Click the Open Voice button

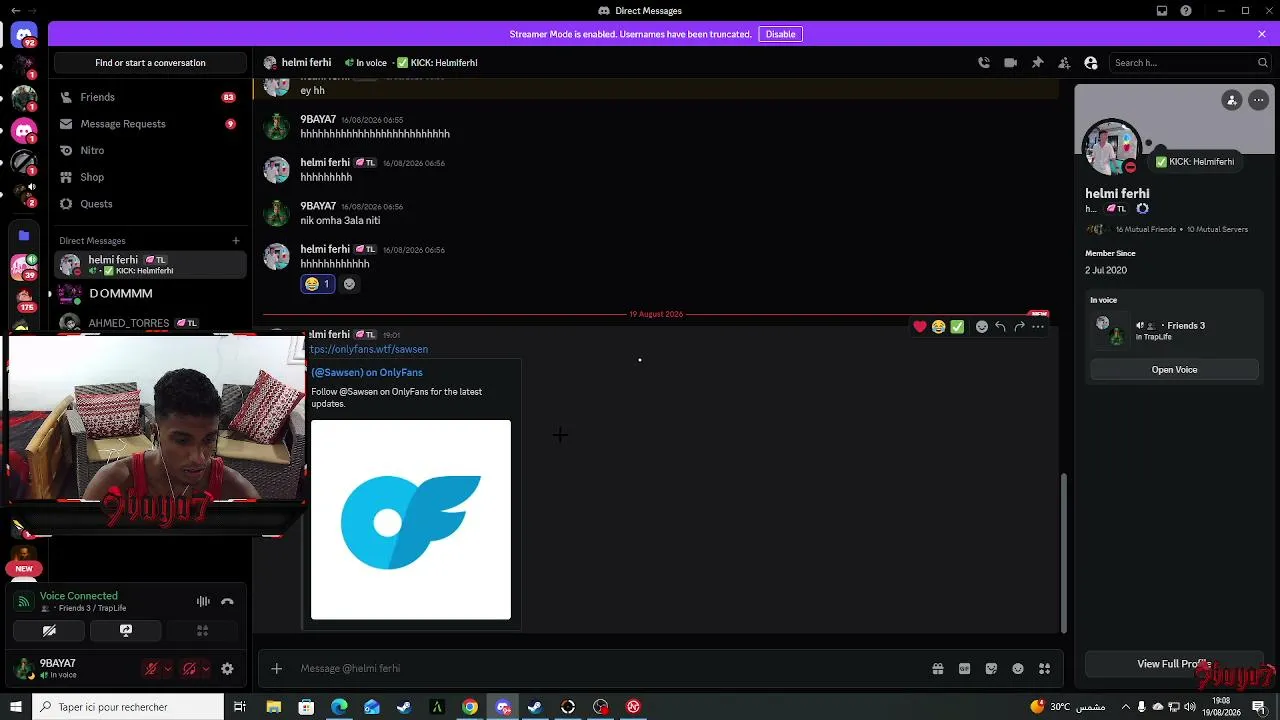[x=1174, y=370]
